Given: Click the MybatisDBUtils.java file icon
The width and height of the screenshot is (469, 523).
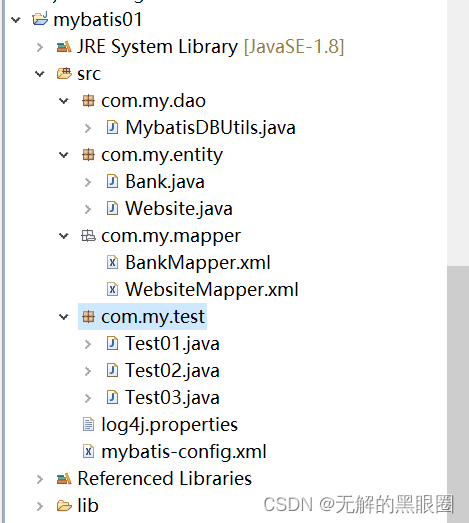Looking at the screenshot, I should pyautogui.click(x=112, y=127).
